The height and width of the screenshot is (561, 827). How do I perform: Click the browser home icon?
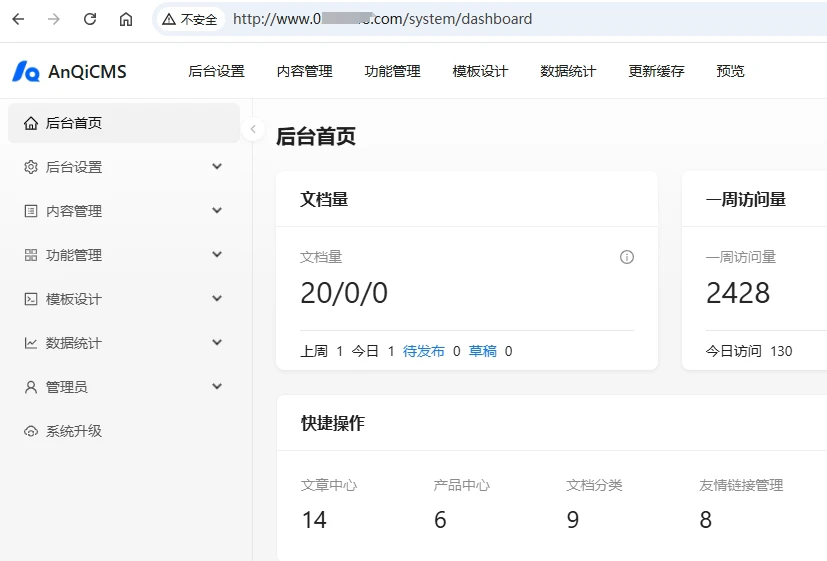coord(126,20)
